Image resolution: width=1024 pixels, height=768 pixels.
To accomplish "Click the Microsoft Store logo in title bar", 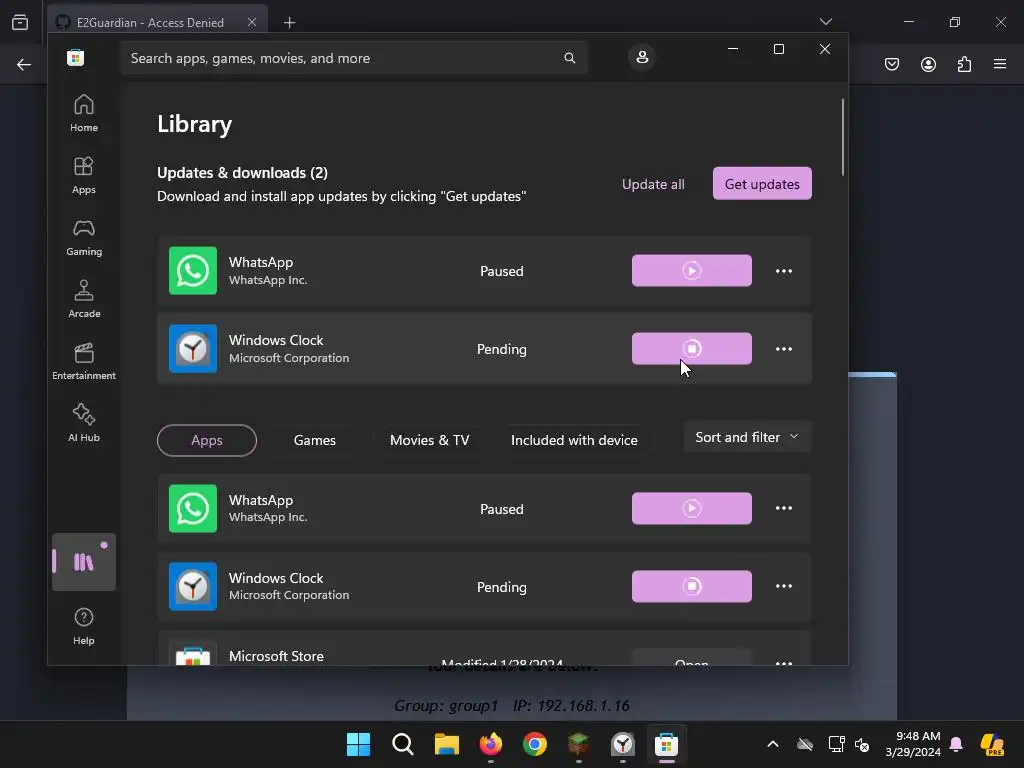I will [75, 57].
